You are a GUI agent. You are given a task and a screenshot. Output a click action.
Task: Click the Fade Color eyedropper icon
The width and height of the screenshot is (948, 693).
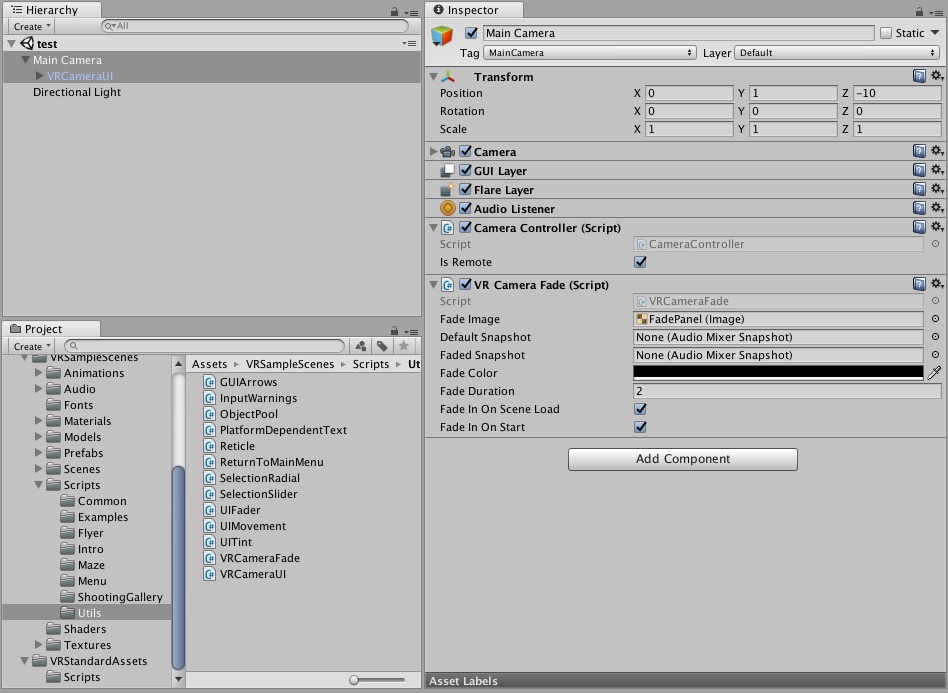coord(934,373)
